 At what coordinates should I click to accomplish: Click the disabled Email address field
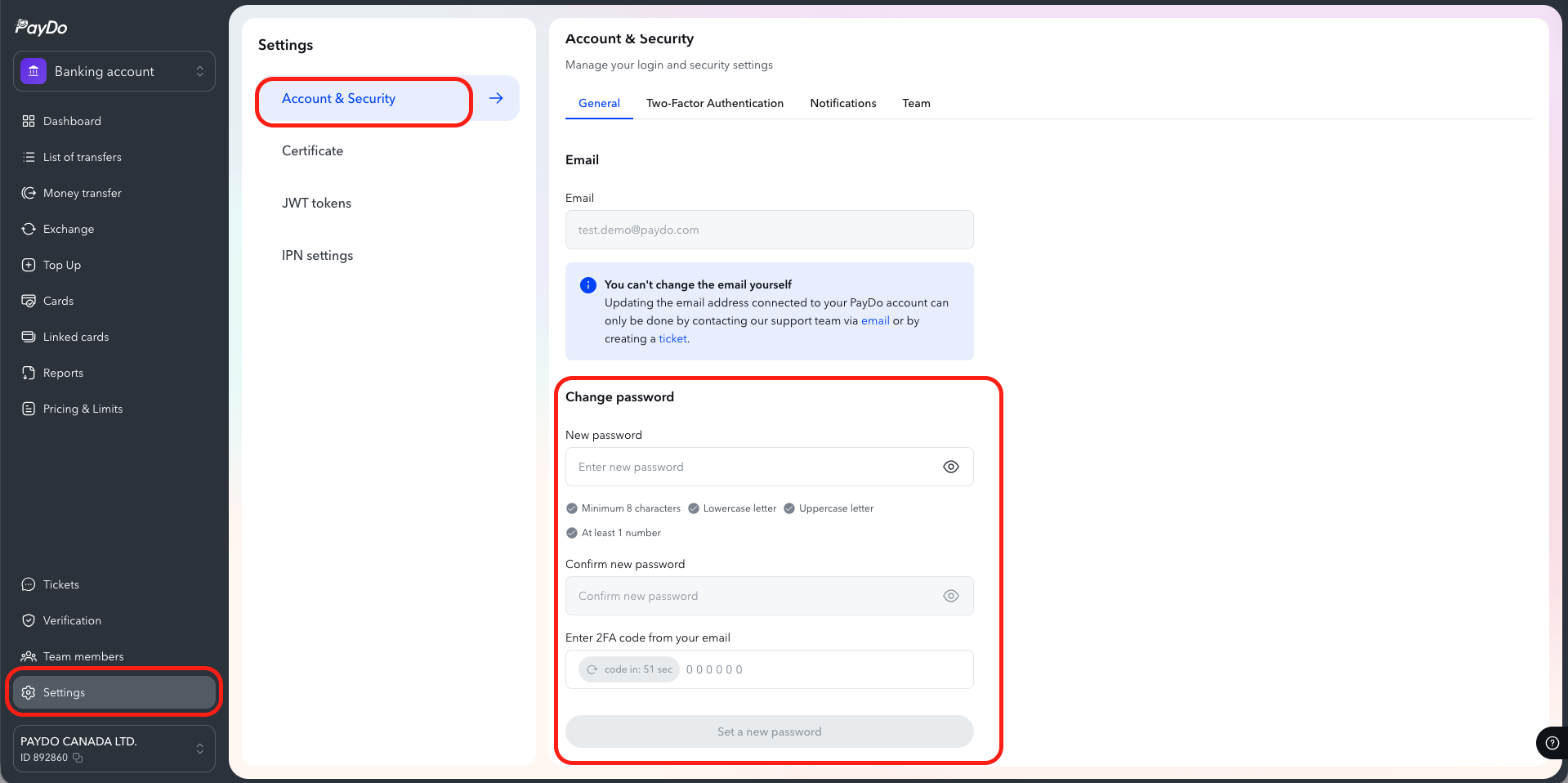click(x=770, y=230)
